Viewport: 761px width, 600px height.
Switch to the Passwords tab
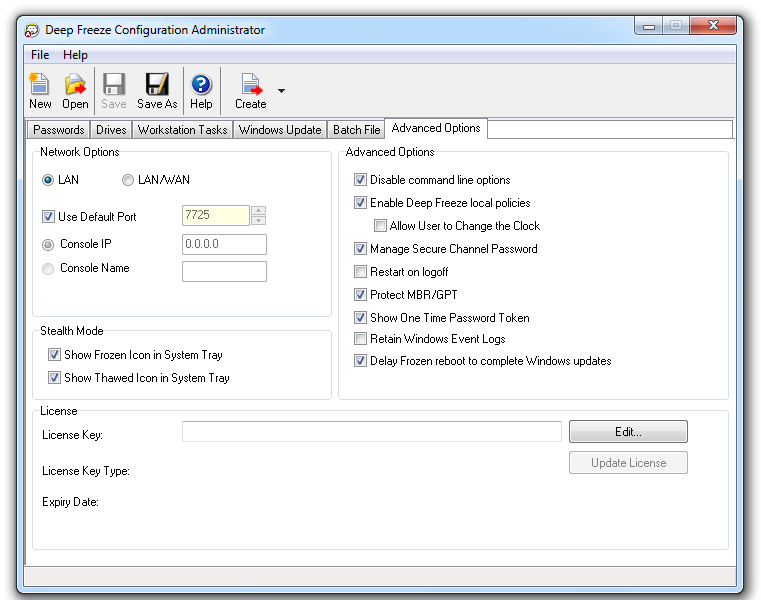coord(58,130)
